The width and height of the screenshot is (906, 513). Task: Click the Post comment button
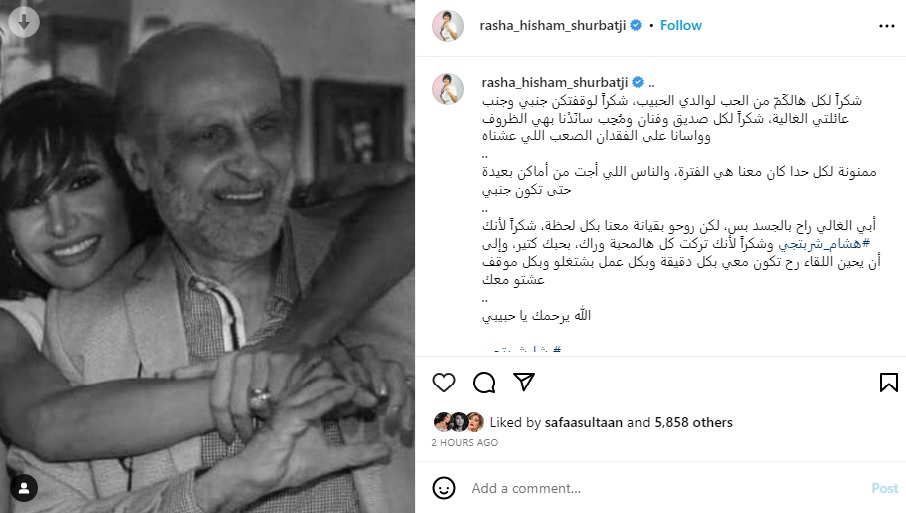pos(885,488)
